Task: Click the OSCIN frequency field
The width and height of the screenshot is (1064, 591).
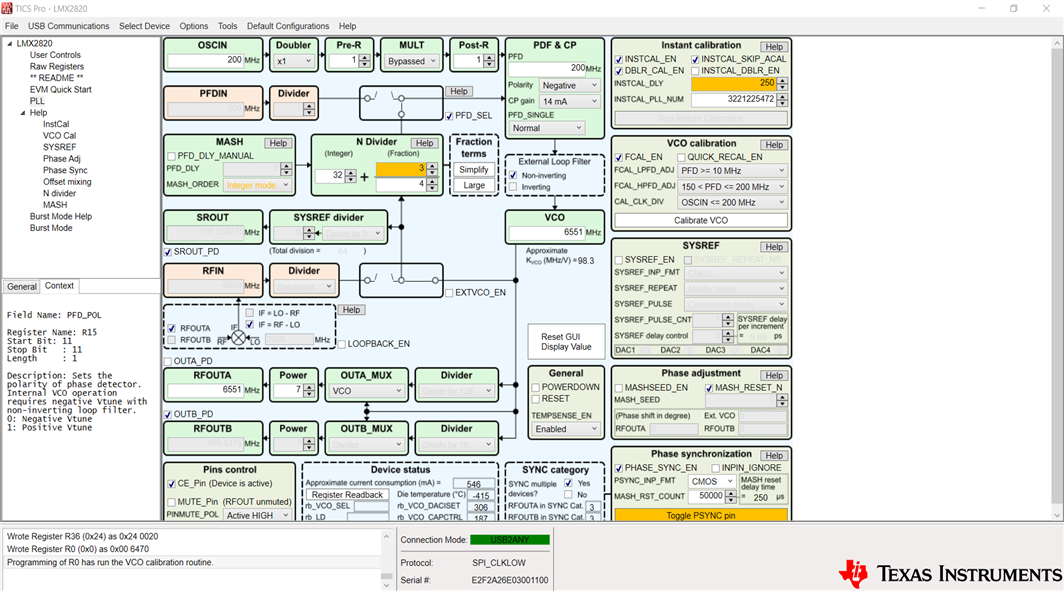Action: pos(206,60)
